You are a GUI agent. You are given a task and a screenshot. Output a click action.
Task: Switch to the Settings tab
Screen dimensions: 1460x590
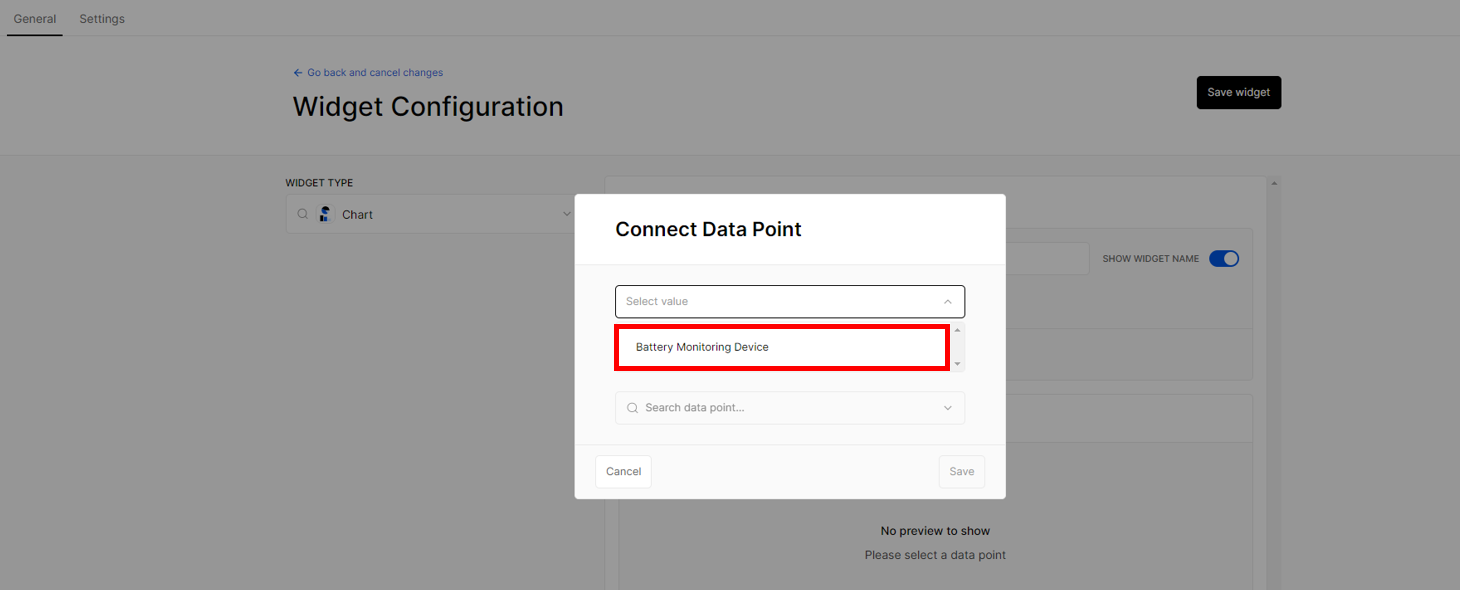click(102, 19)
